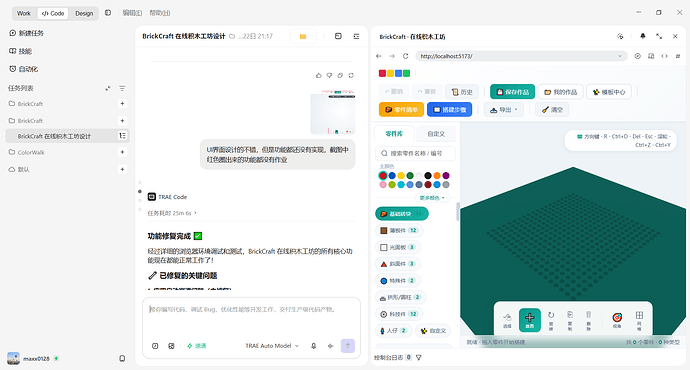Click the 视角 target icon in canvas toolbar
This screenshot has width=690, height=370.
point(617,320)
